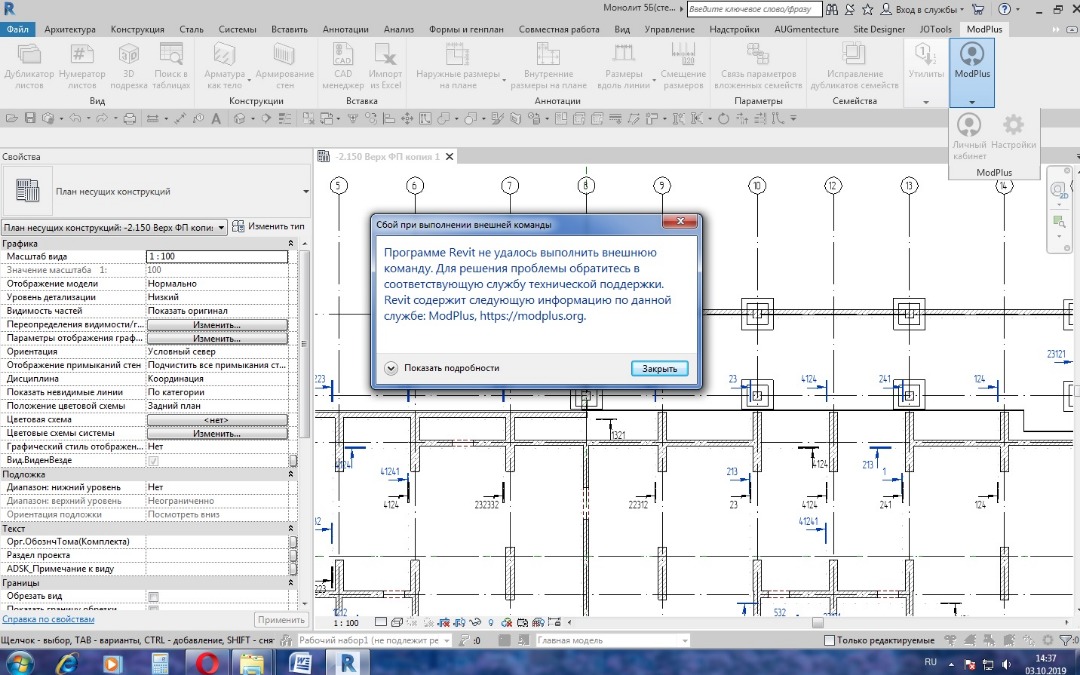
Task: Collapse the Графика properties section
Action: (x=291, y=243)
